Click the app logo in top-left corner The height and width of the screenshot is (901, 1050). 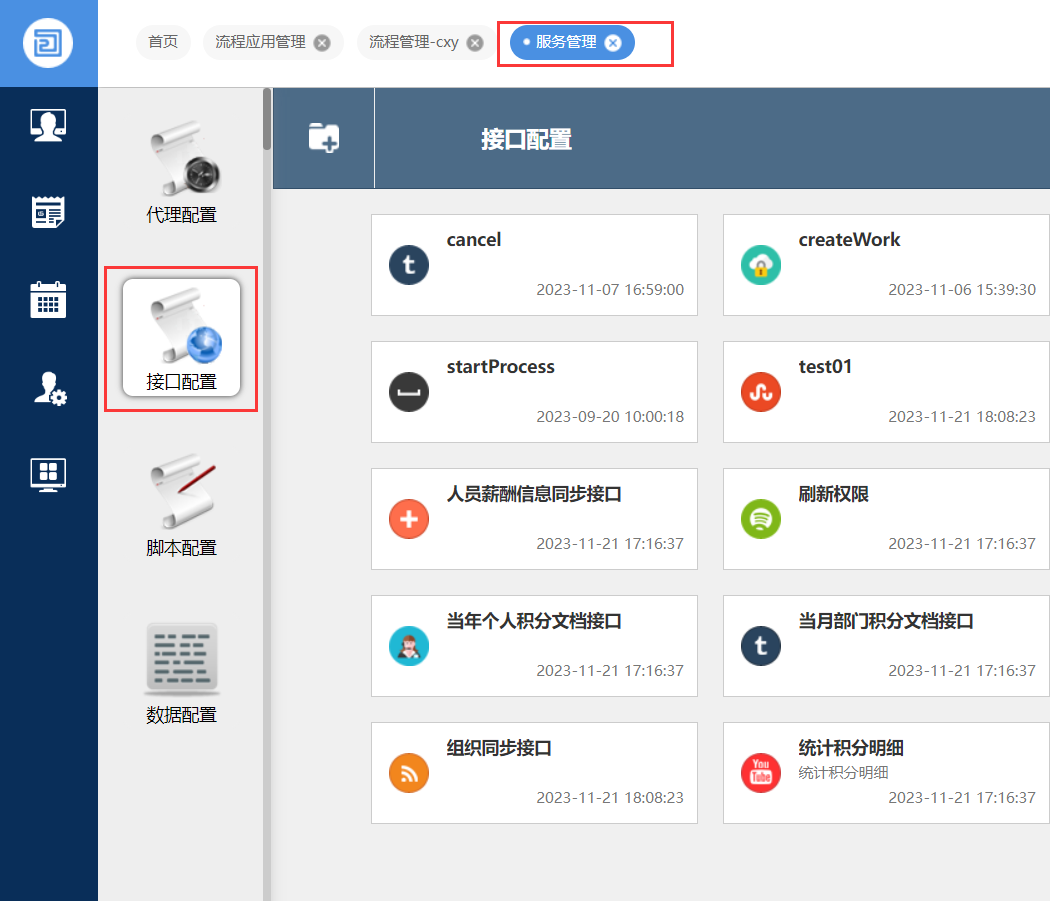[48, 44]
